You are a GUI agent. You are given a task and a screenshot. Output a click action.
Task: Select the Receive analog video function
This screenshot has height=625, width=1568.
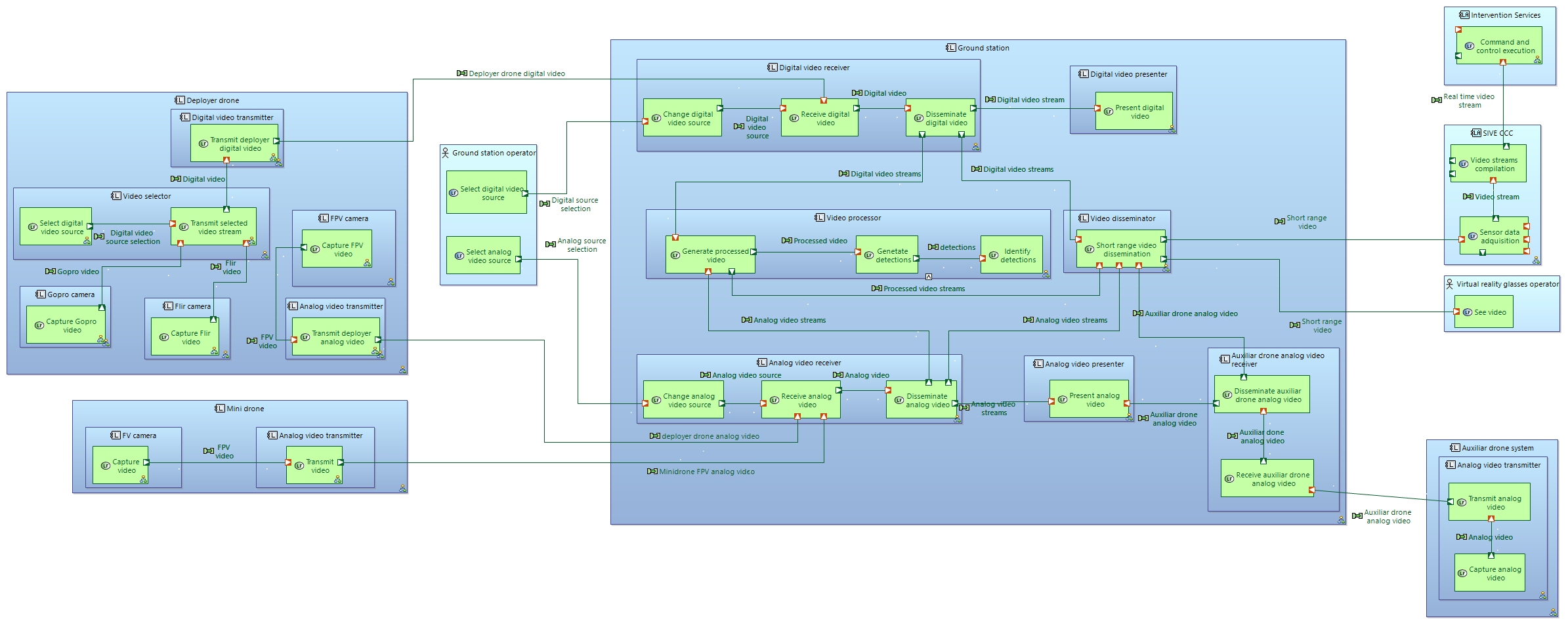[x=801, y=400]
